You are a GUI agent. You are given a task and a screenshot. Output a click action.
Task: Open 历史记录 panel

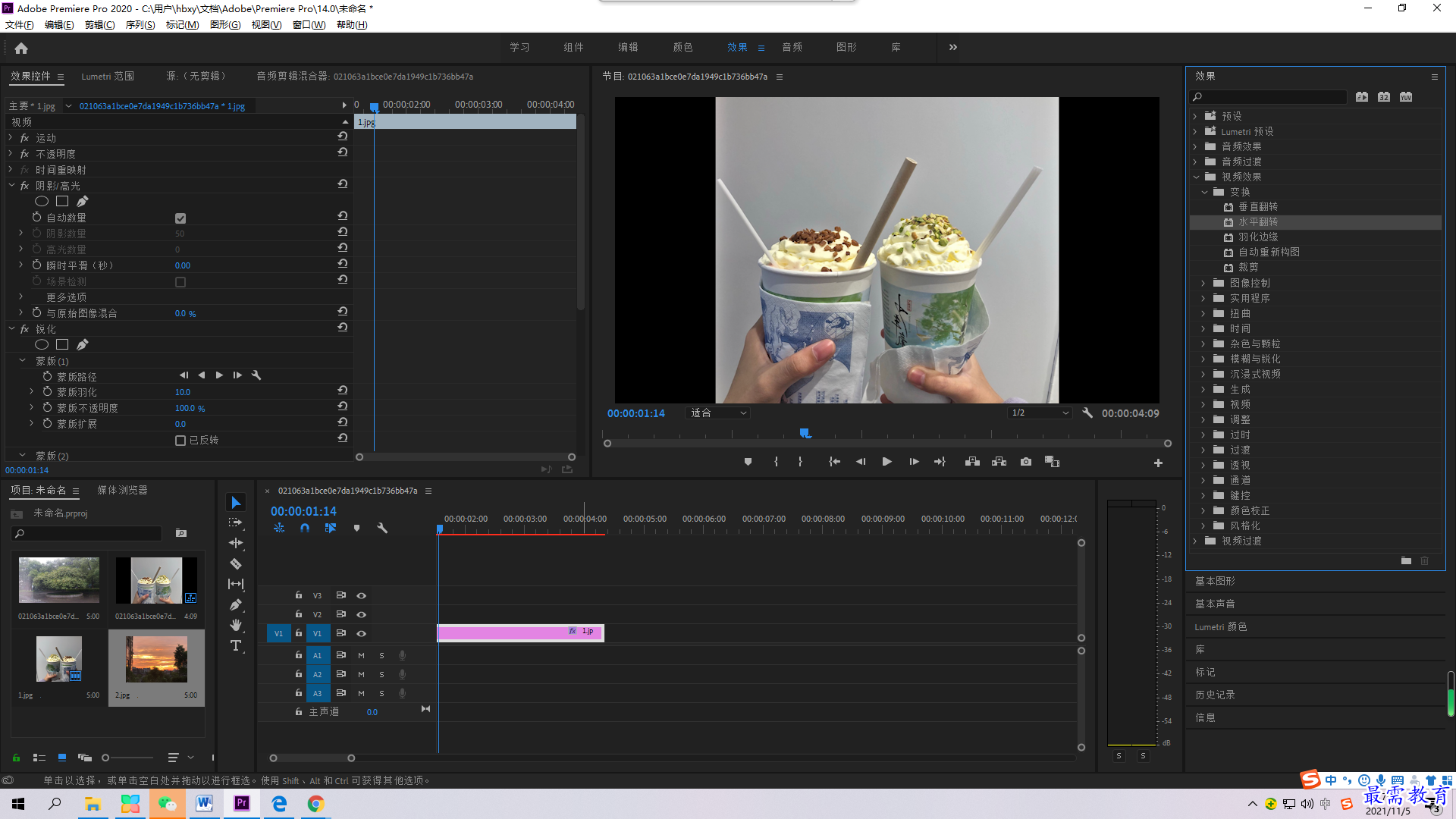click(x=1215, y=695)
